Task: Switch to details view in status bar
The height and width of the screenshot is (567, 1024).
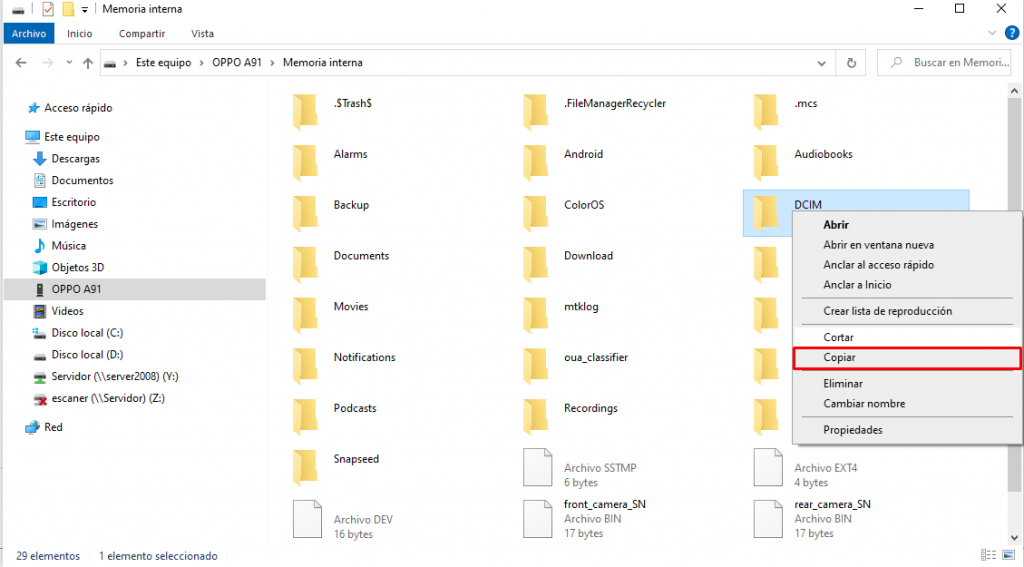Action: (x=988, y=555)
